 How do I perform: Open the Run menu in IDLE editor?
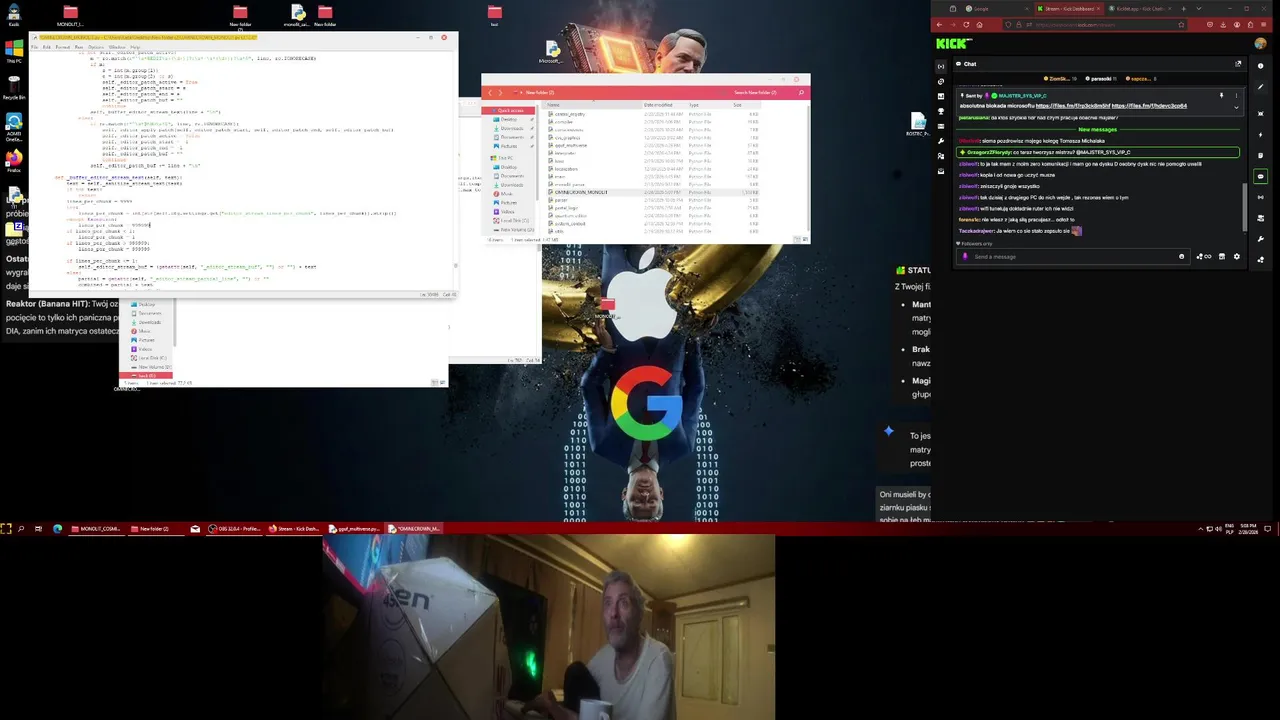(79, 47)
